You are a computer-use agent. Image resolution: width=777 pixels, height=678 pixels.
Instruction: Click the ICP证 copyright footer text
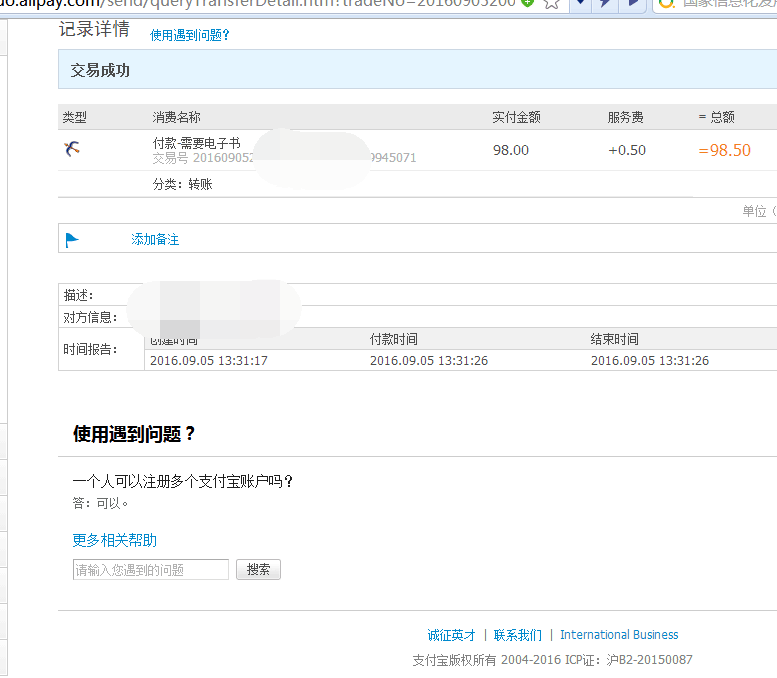[x=553, y=660]
